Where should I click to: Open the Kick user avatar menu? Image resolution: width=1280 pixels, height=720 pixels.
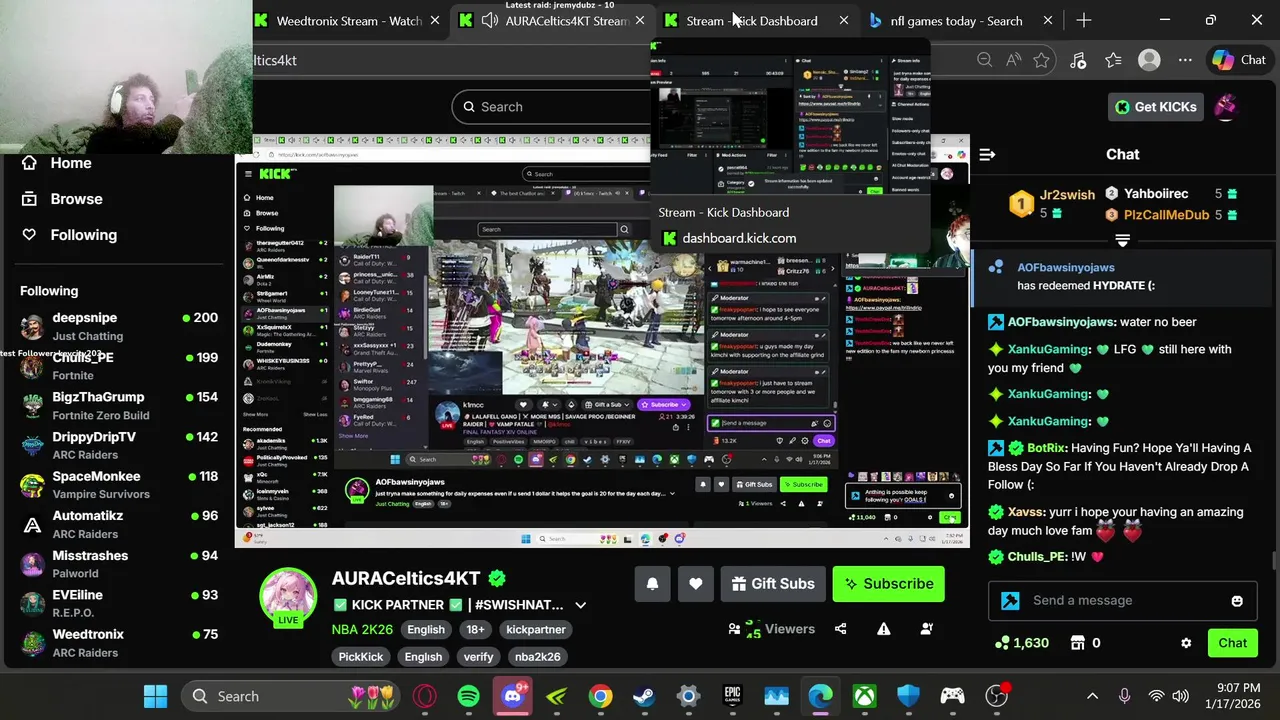(x=1226, y=106)
